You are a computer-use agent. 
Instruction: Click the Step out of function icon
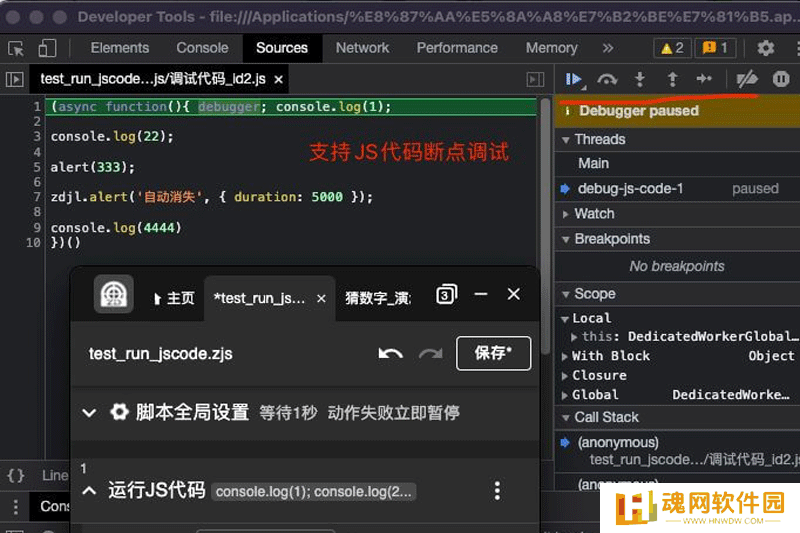672,79
